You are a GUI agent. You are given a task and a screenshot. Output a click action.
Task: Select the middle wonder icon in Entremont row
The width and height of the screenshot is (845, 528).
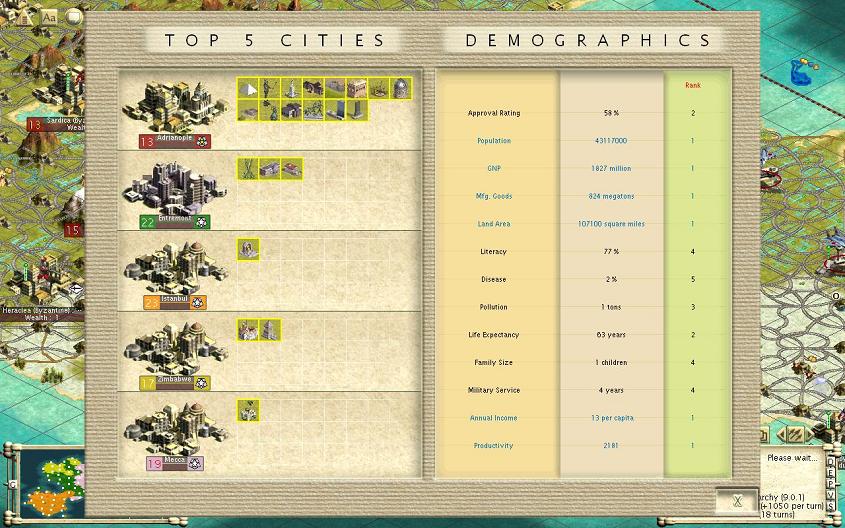269,169
